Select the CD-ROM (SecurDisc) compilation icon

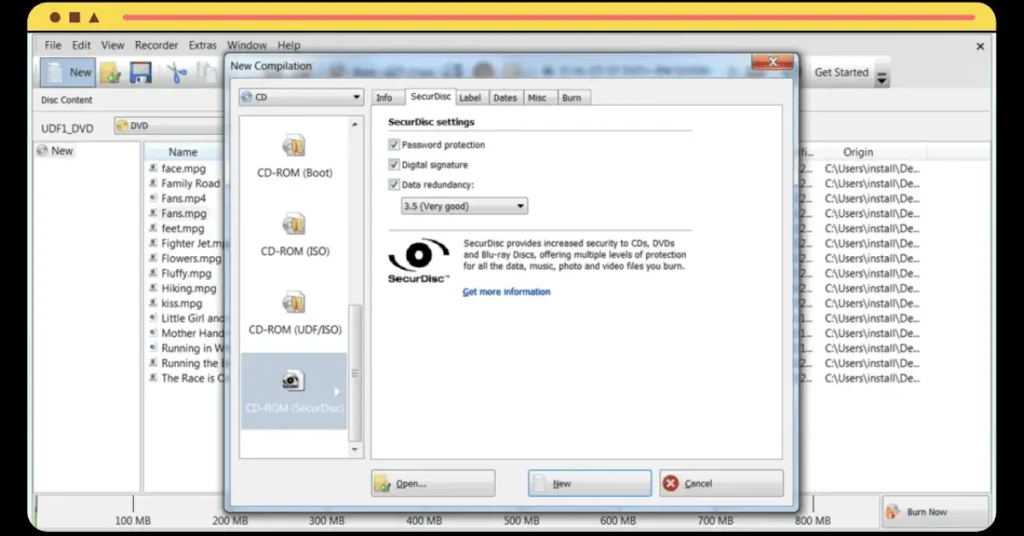(x=293, y=381)
